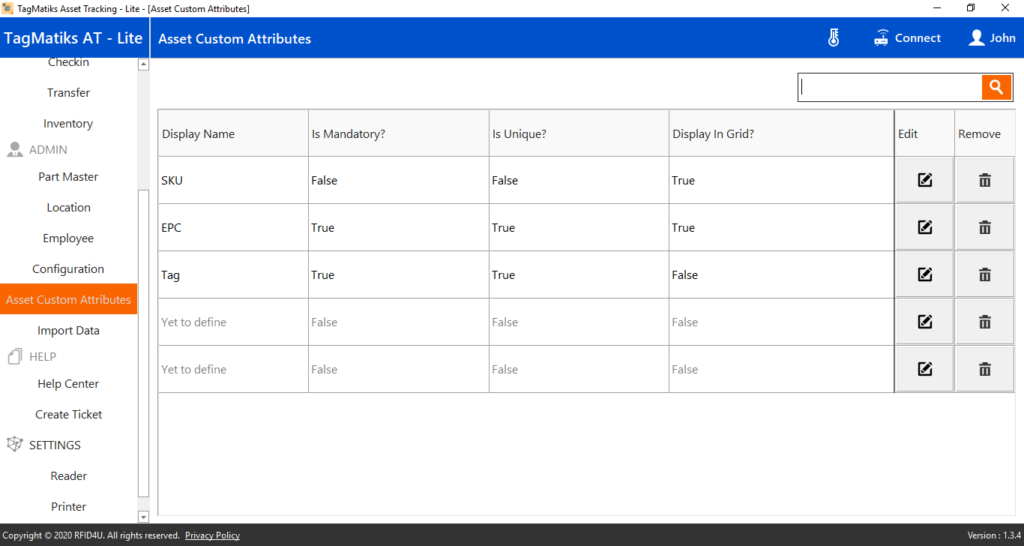Click the sidebar scroll down arrow

point(144,517)
